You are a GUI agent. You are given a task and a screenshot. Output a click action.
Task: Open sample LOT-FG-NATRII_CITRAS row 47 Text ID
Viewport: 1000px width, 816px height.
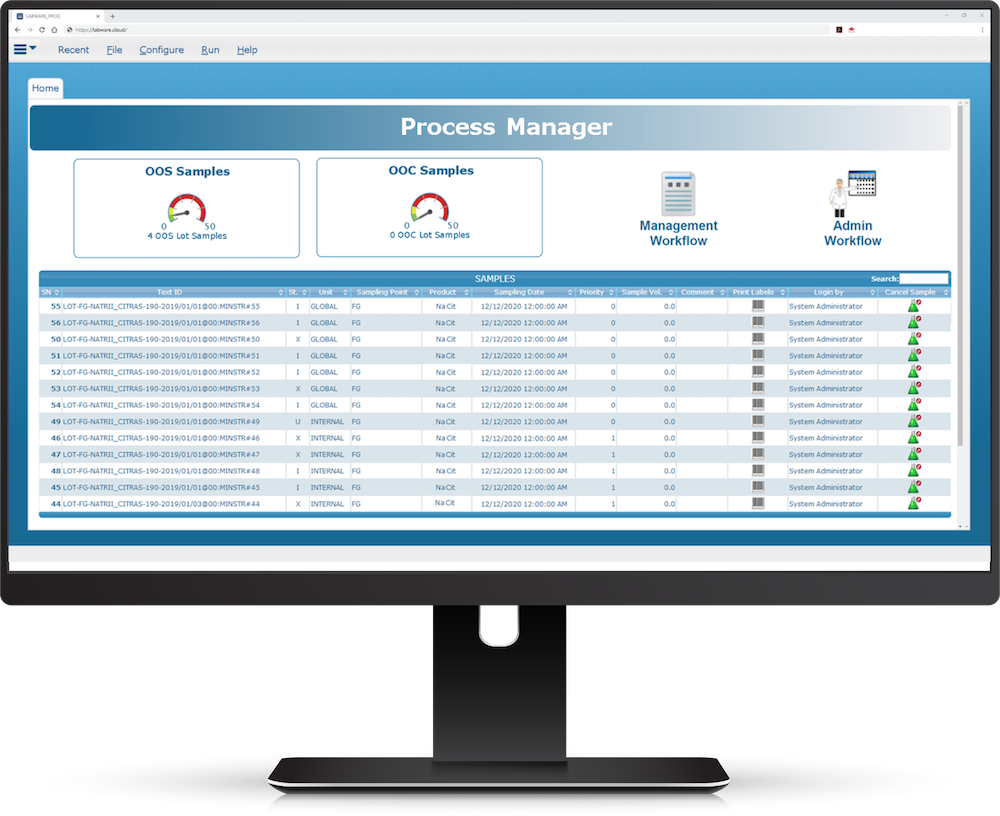(x=161, y=455)
